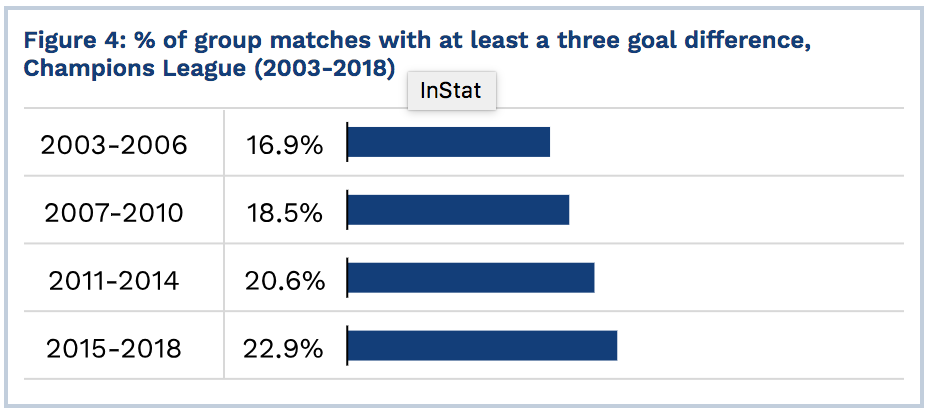Image resolution: width=930 pixels, height=416 pixels.
Task: Select the 2007-2010 row label
Action: point(113,212)
